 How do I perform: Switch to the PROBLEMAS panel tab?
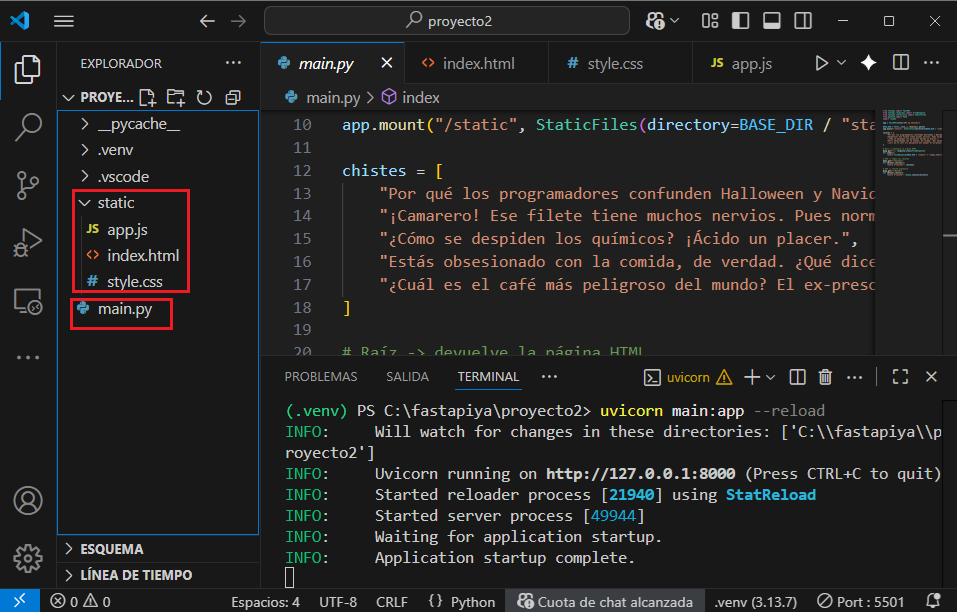click(320, 376)
